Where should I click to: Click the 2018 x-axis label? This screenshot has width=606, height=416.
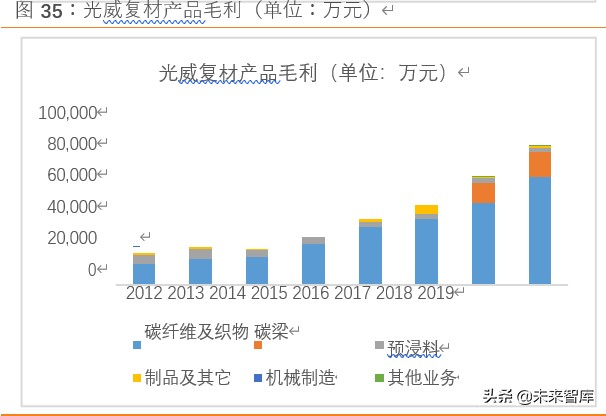[x=394, y=293]
